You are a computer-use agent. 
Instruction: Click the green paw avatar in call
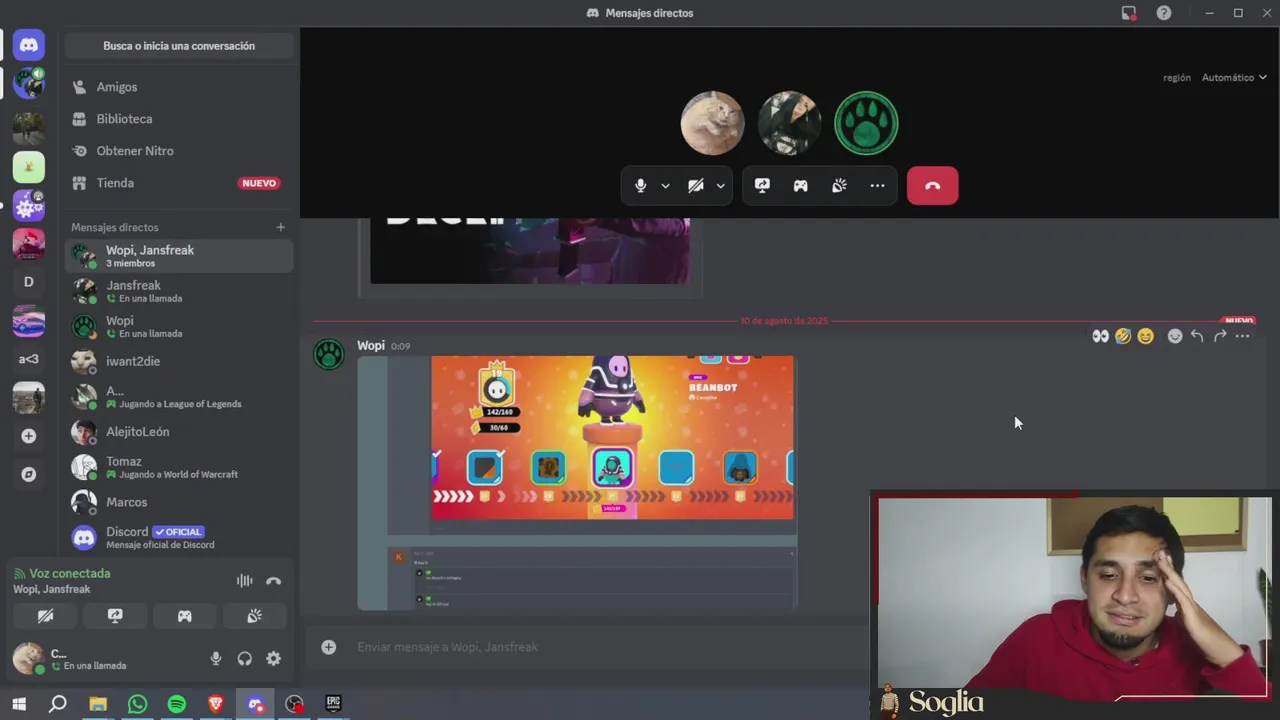pos(866,123)
